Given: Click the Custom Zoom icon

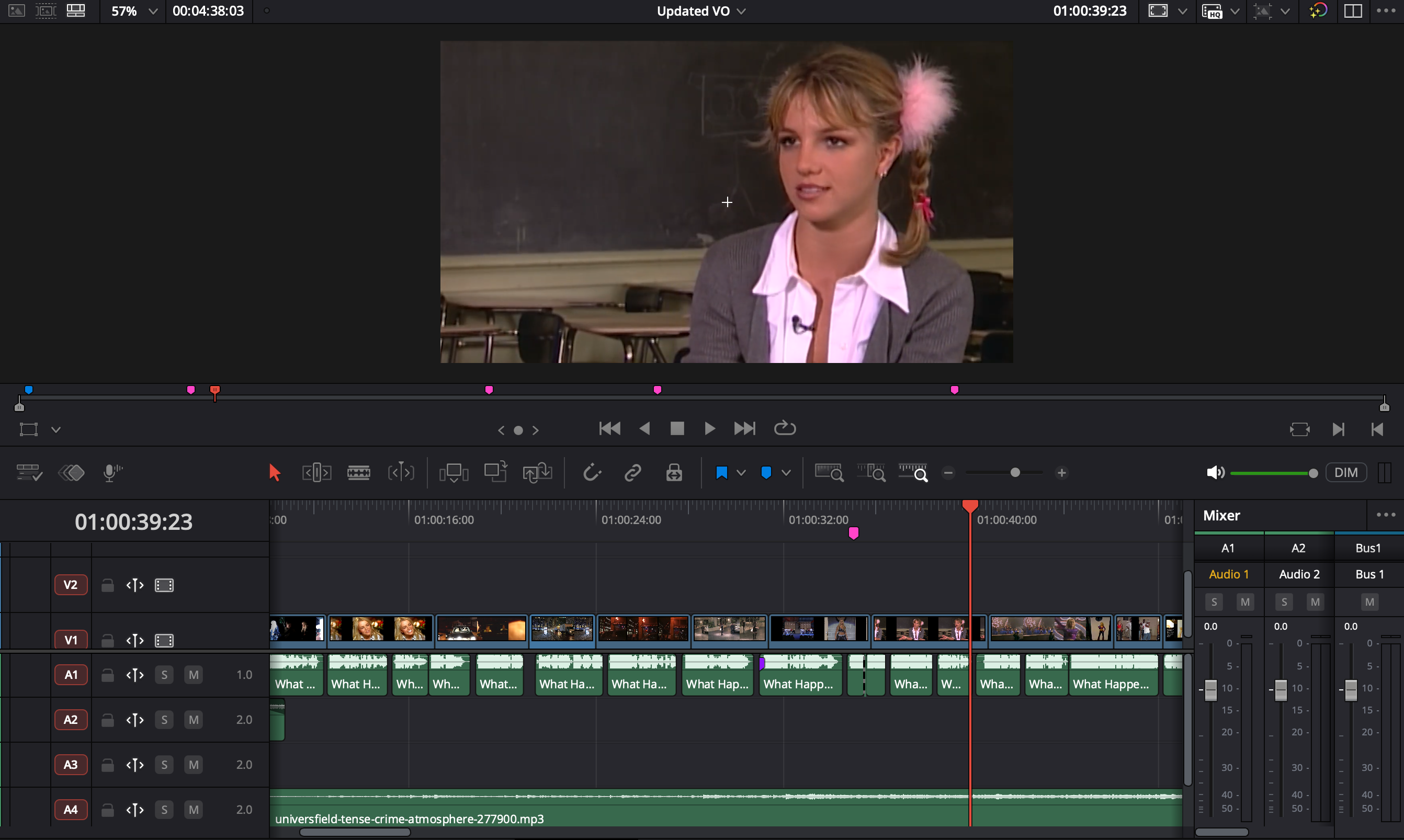Looking at the screenshot, I should 913,473.
